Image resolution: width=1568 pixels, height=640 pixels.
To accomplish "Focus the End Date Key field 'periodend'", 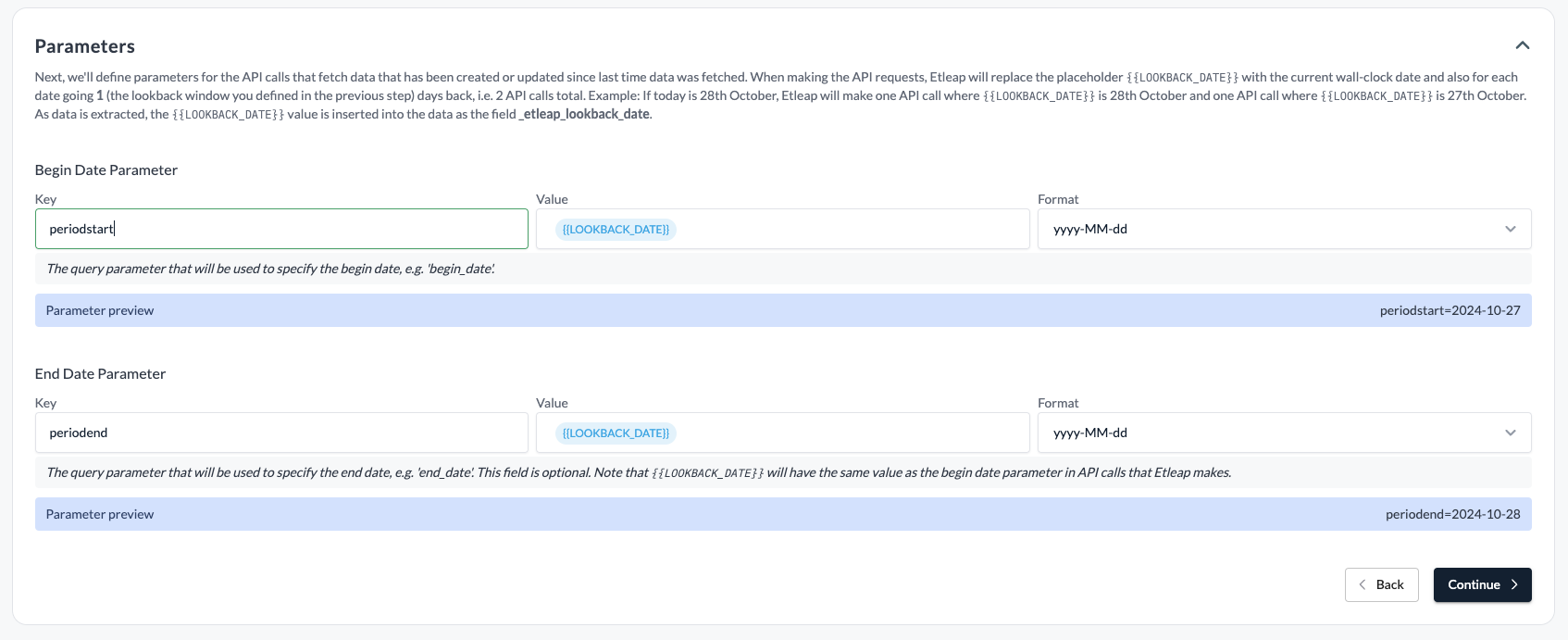I will [x=281, y=433].
